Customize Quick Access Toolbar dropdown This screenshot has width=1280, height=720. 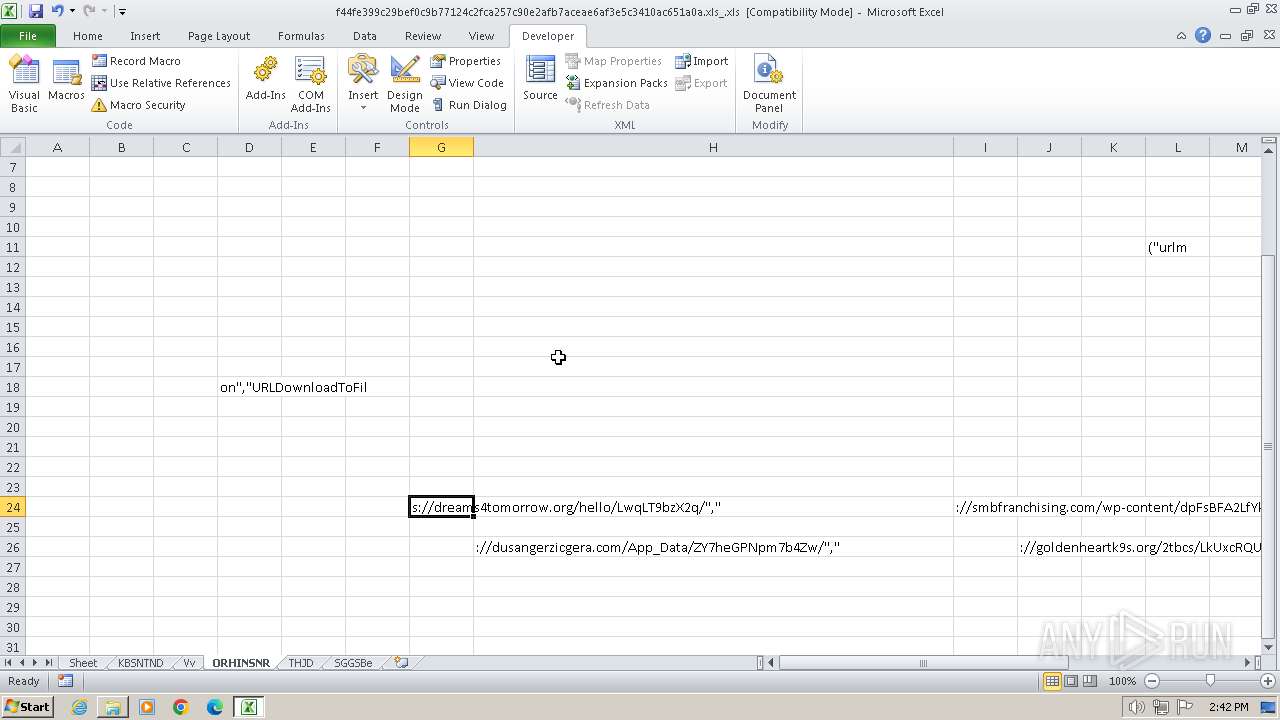122,11
